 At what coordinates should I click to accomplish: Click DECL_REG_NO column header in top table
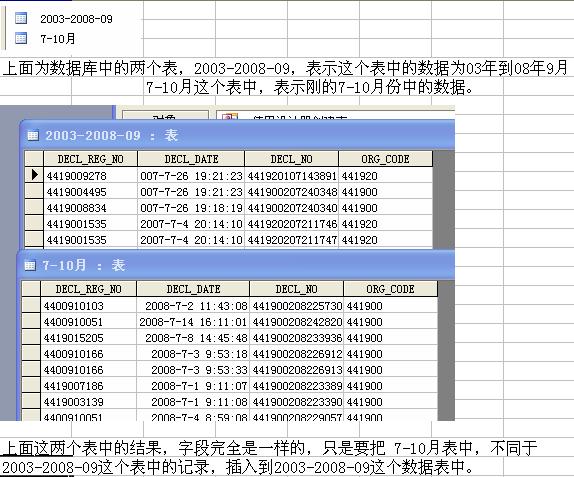(x=90, y=159)
